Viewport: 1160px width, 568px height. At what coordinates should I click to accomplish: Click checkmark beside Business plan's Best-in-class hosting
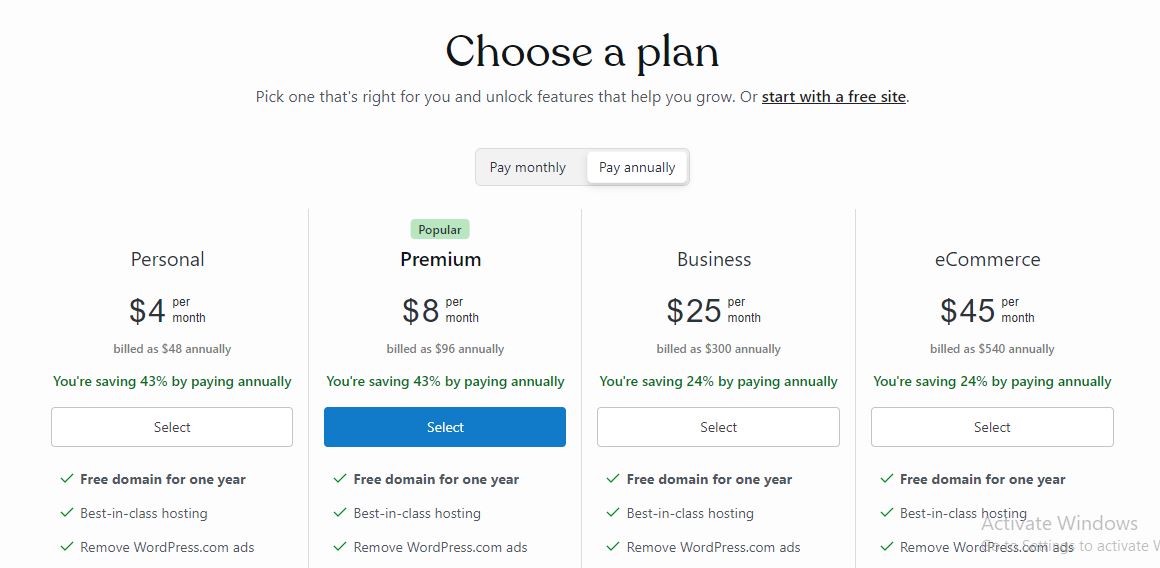click(x=613, y=513)
